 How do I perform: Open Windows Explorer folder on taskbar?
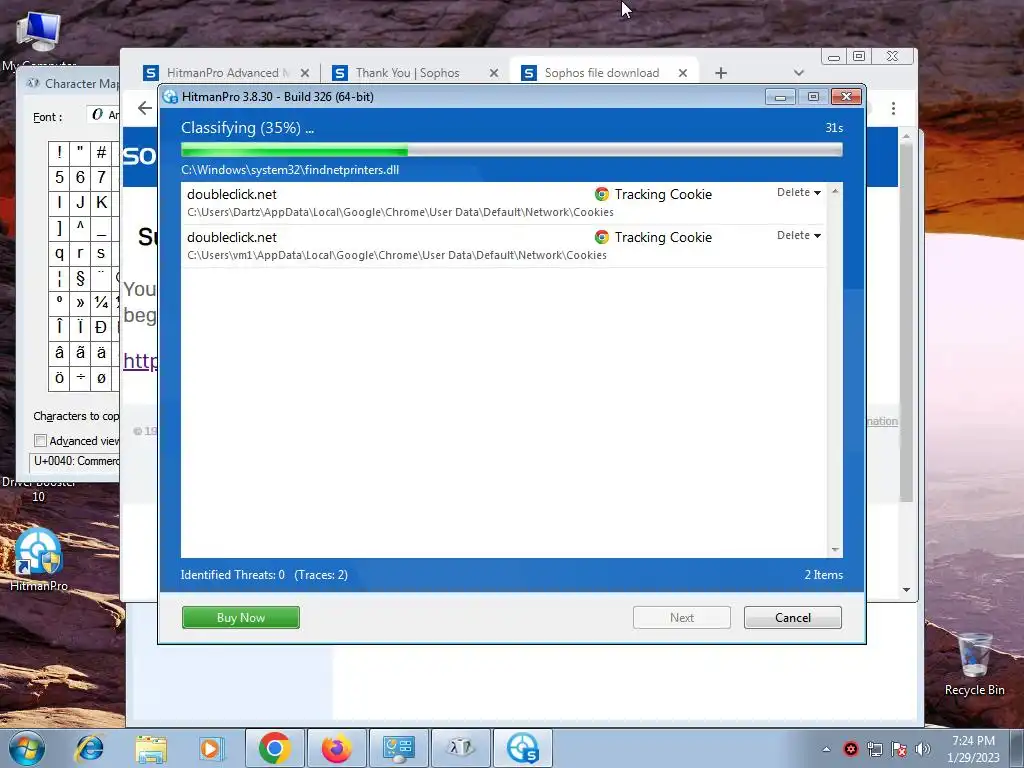[152, 748]
